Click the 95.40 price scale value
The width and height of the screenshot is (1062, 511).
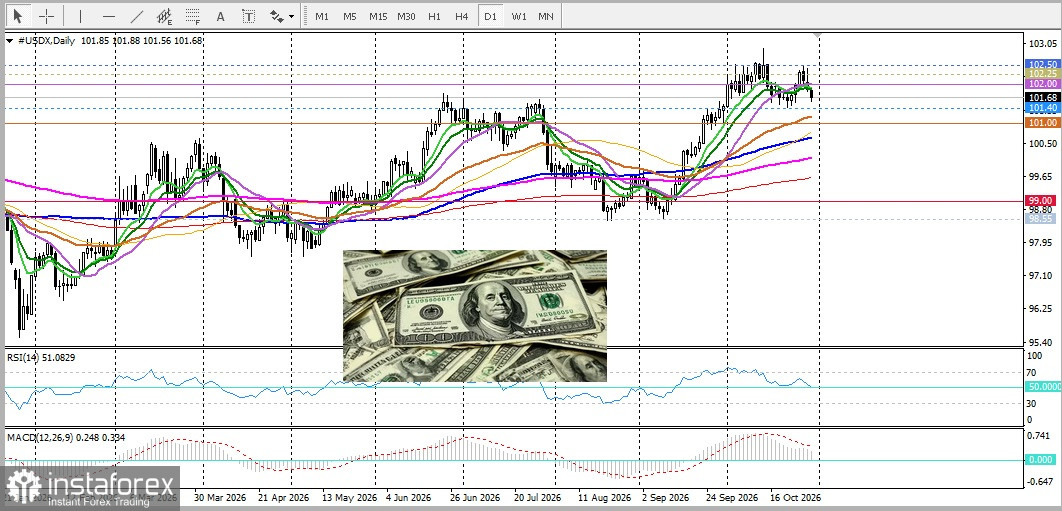click(x=1042, y=342)
